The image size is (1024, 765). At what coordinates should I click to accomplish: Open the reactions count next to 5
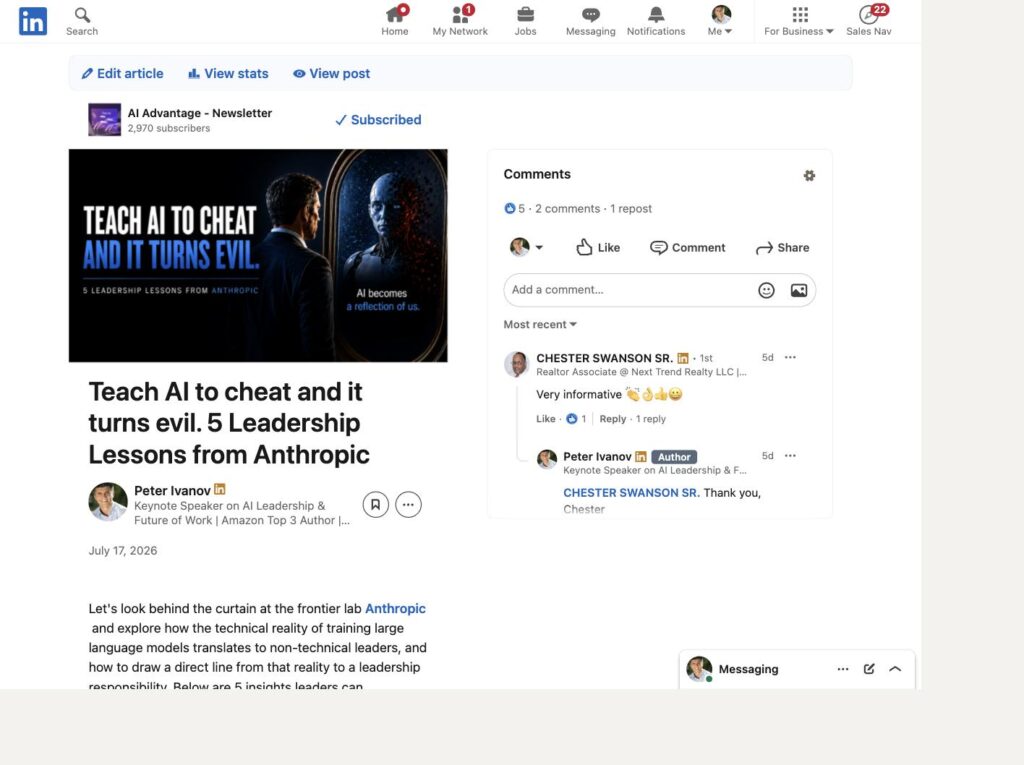click(515, 208)
